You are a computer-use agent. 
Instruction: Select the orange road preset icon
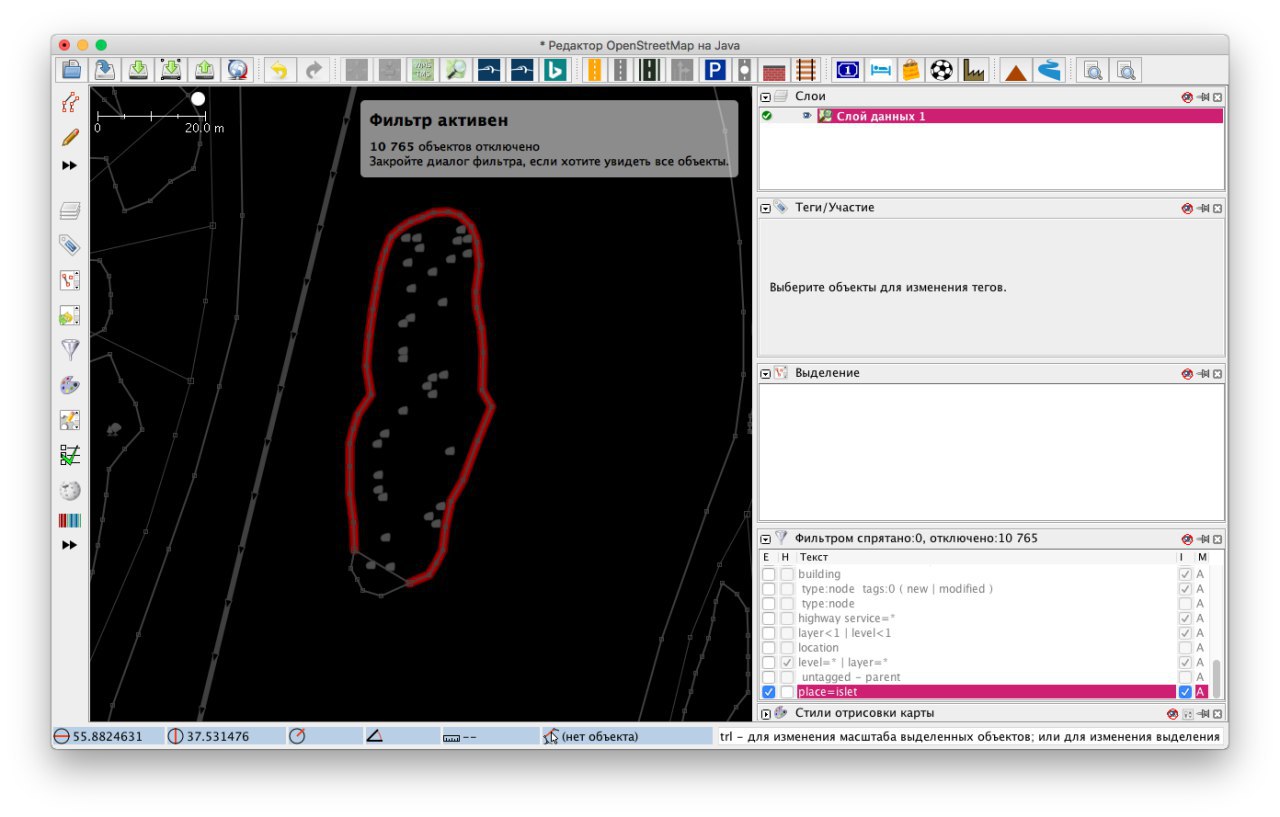pos(594,69)
